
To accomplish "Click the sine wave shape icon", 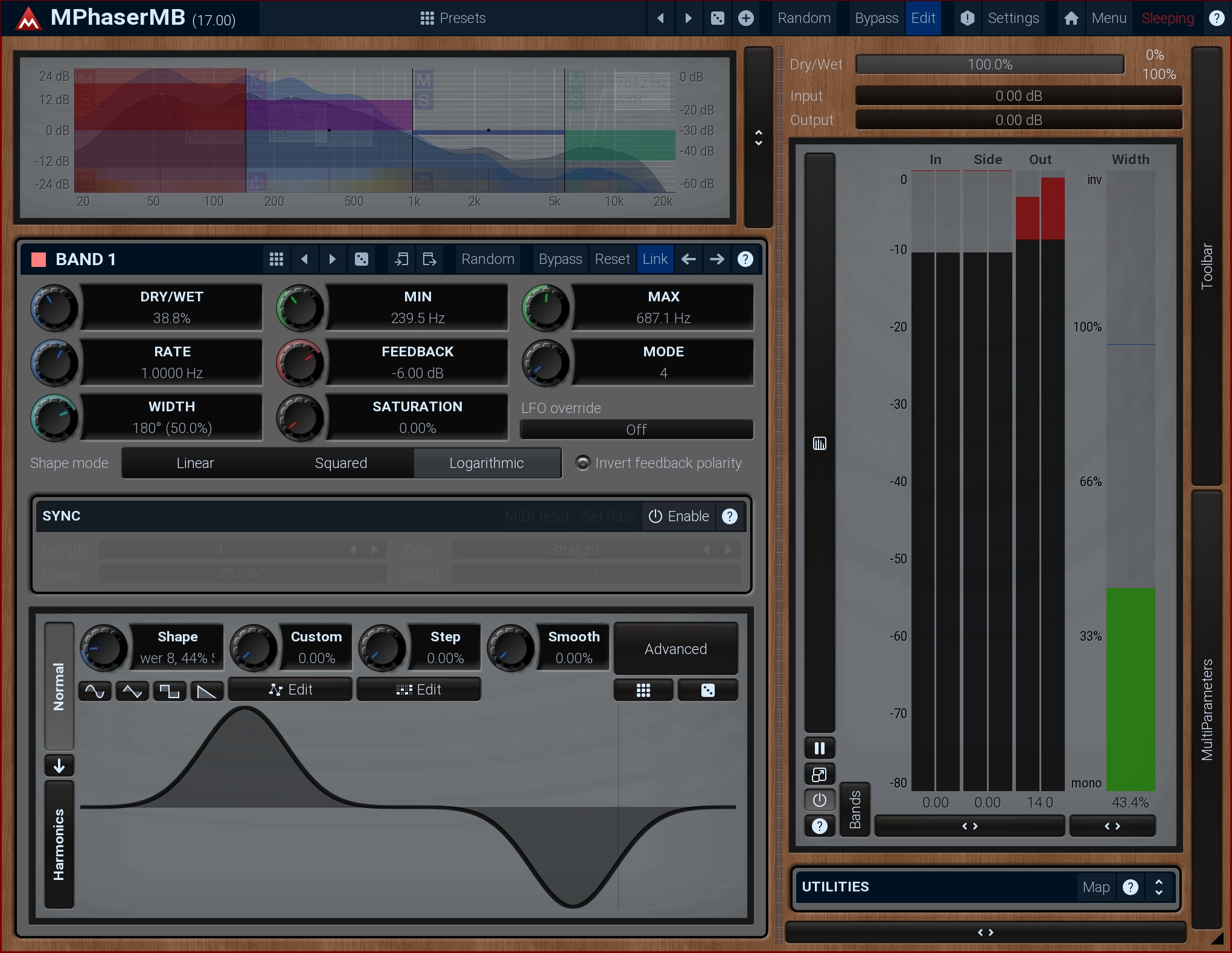I will click(95, 690).
